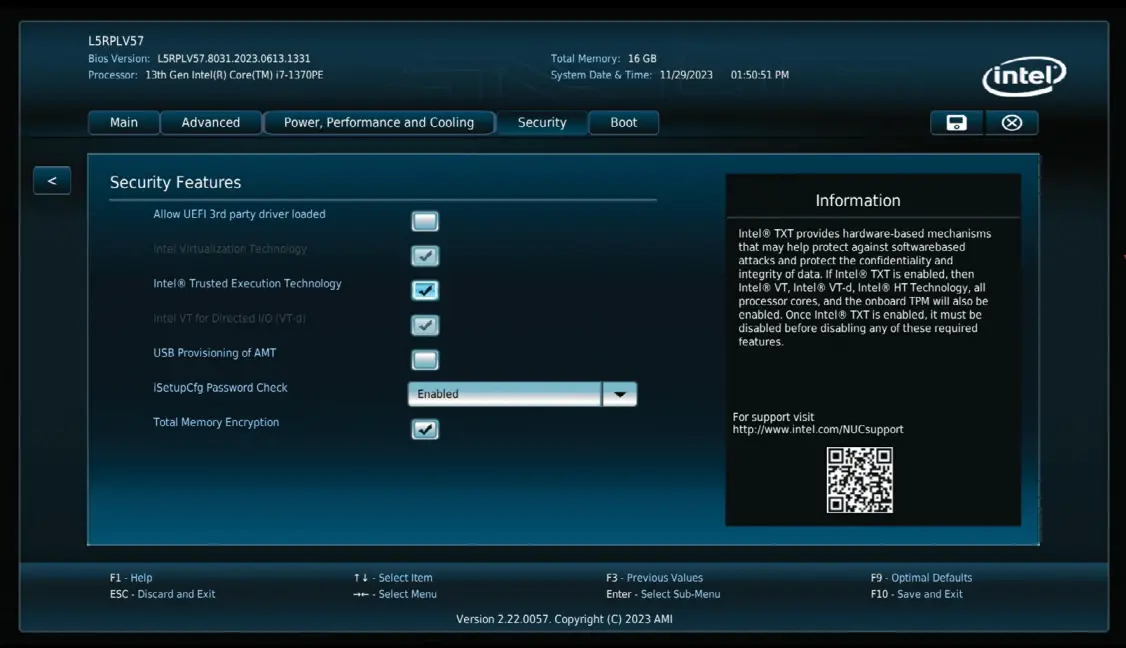Click the NUCsupport URL link
Viewport: 1126px width, 648px height.
[818, 430]
